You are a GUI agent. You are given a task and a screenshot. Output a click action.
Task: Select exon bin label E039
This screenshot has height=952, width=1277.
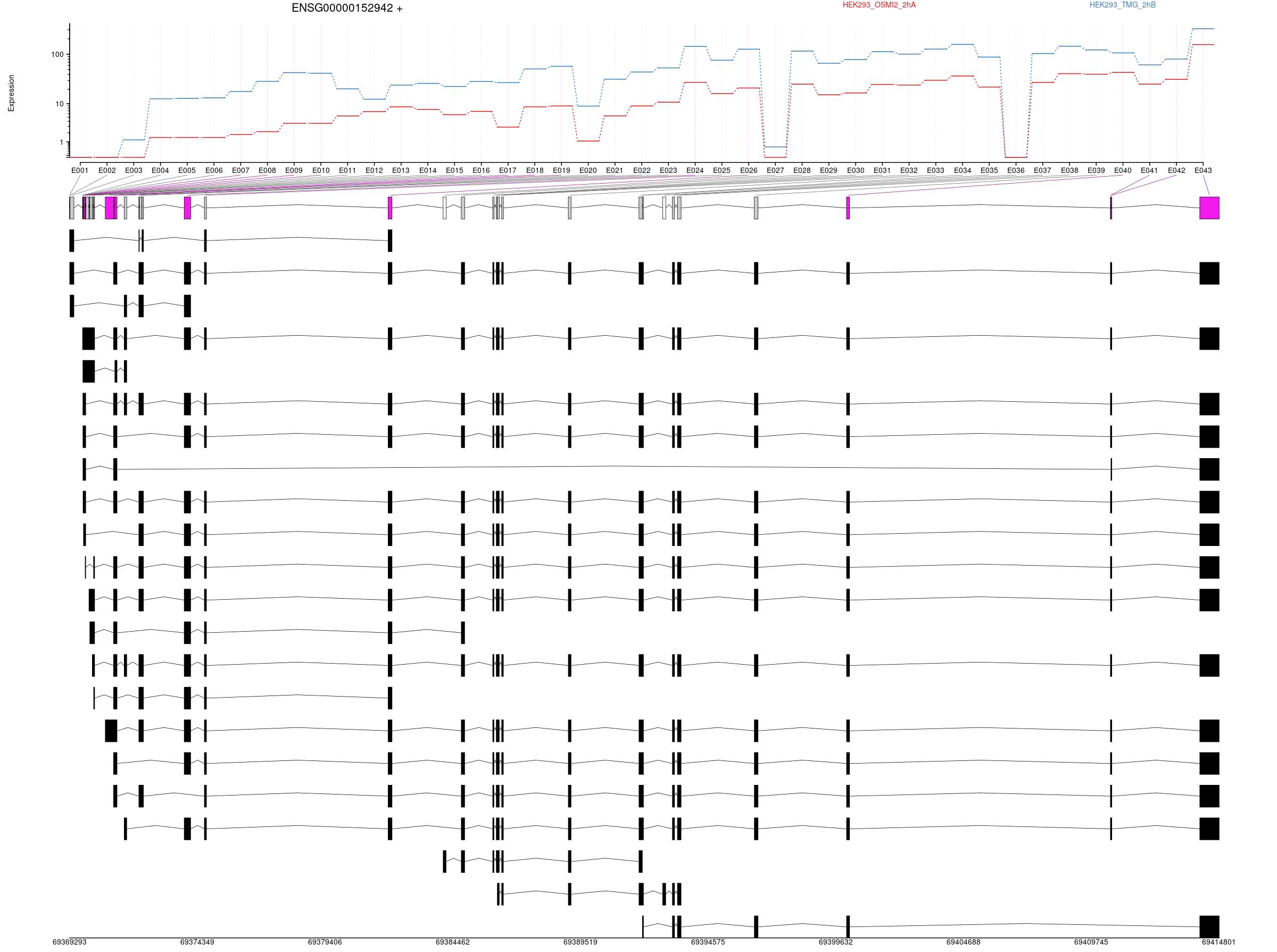tap(1096, 171)
